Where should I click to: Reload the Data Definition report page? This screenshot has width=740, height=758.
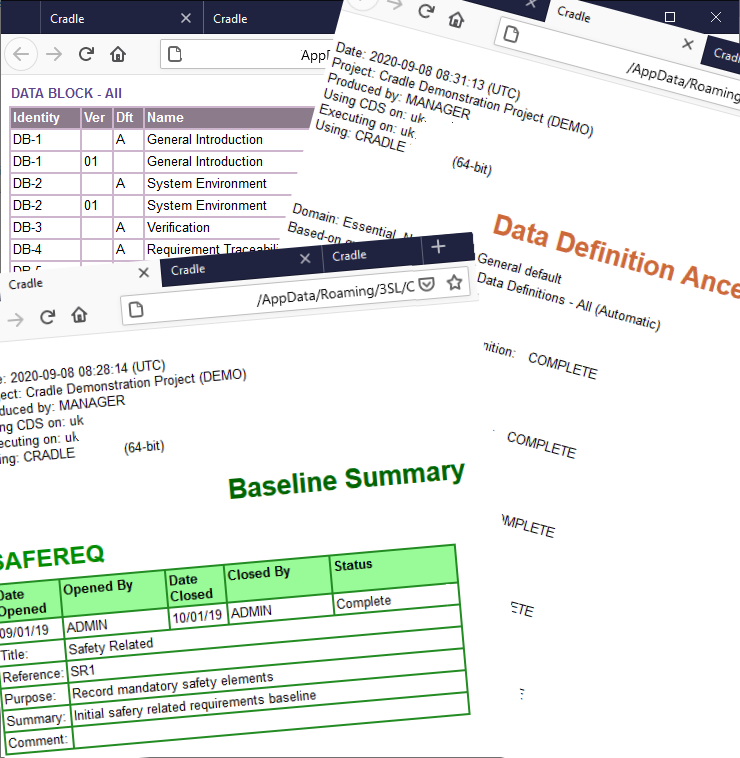tap(426, 12)
